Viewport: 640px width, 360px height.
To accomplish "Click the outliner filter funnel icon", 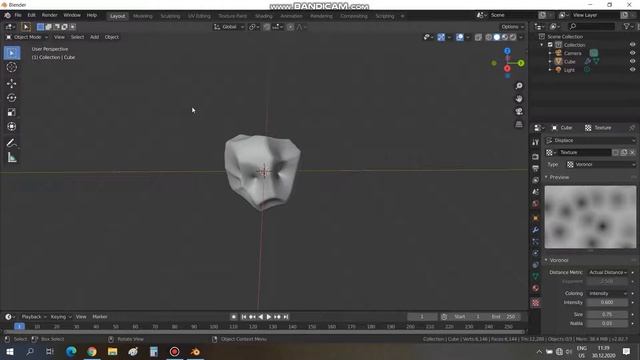I will tap(627, 26).
